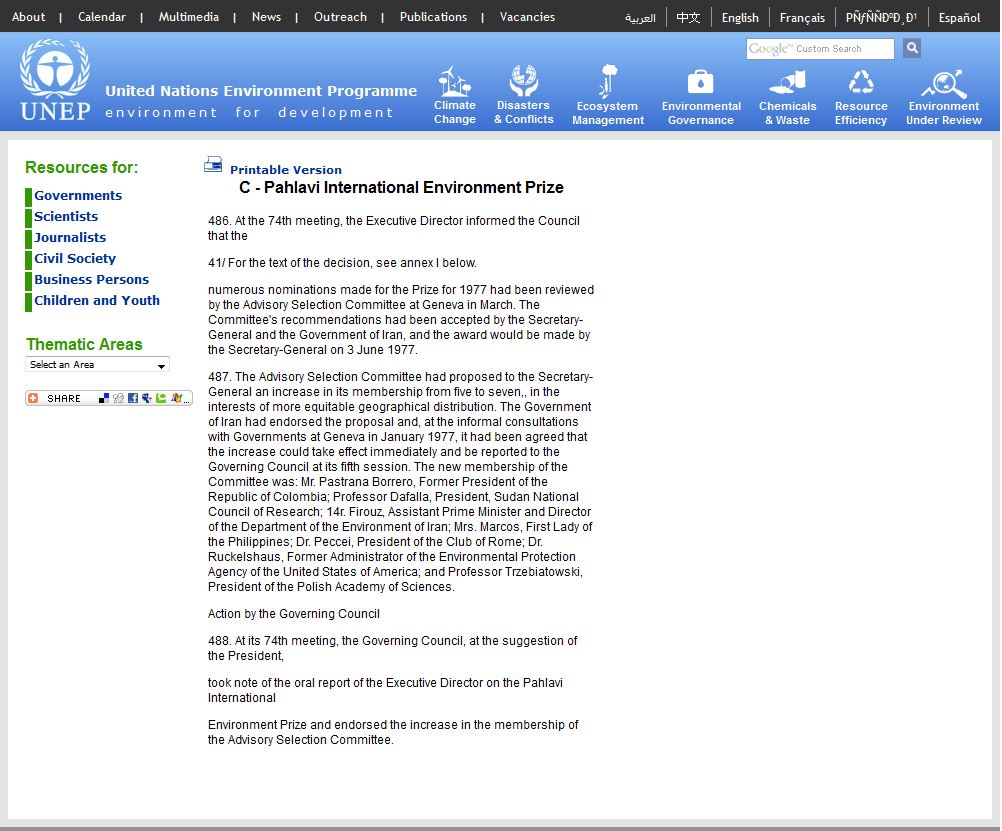Open the Environment Under Review magnifier icon

[x=943, y=81]
